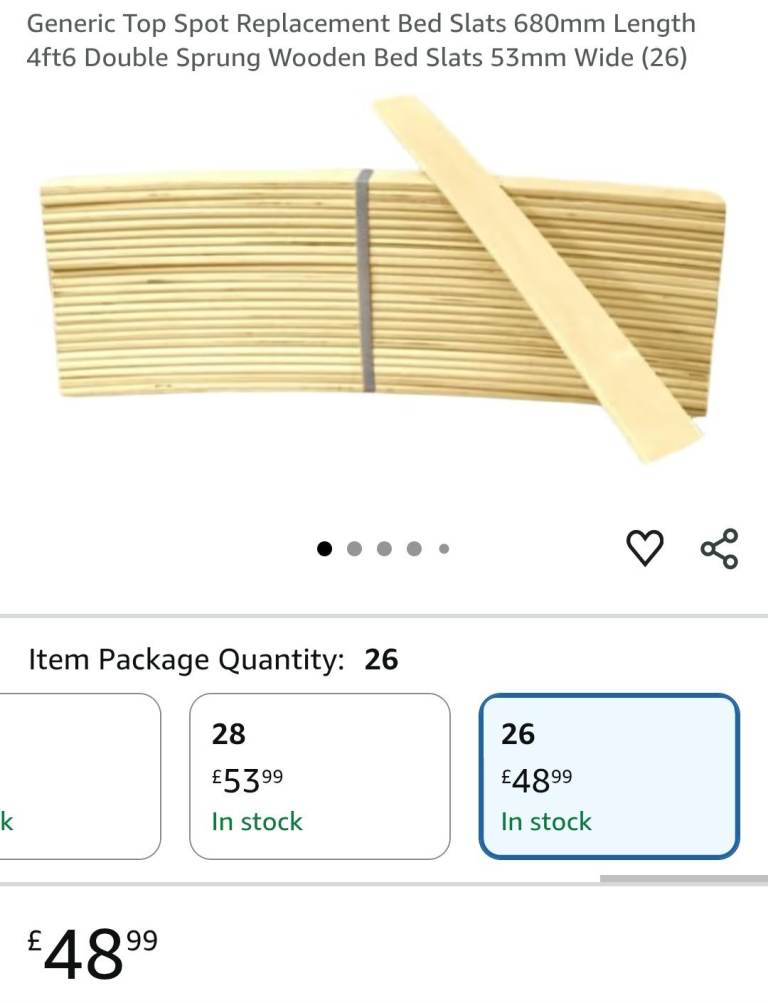Select the first image carousel dot

click(324, 548)
